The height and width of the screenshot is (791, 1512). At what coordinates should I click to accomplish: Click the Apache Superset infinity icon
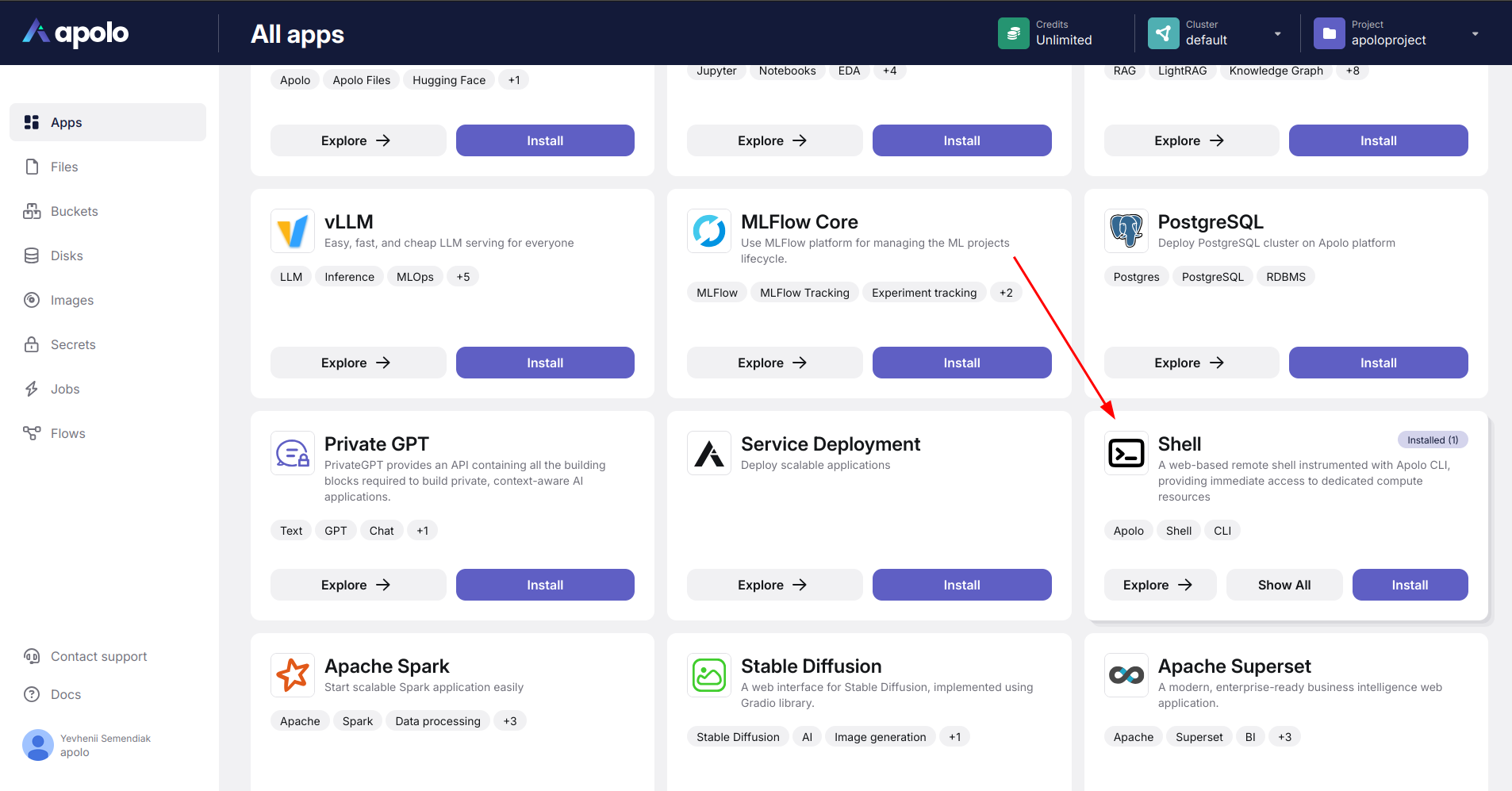1126,675
